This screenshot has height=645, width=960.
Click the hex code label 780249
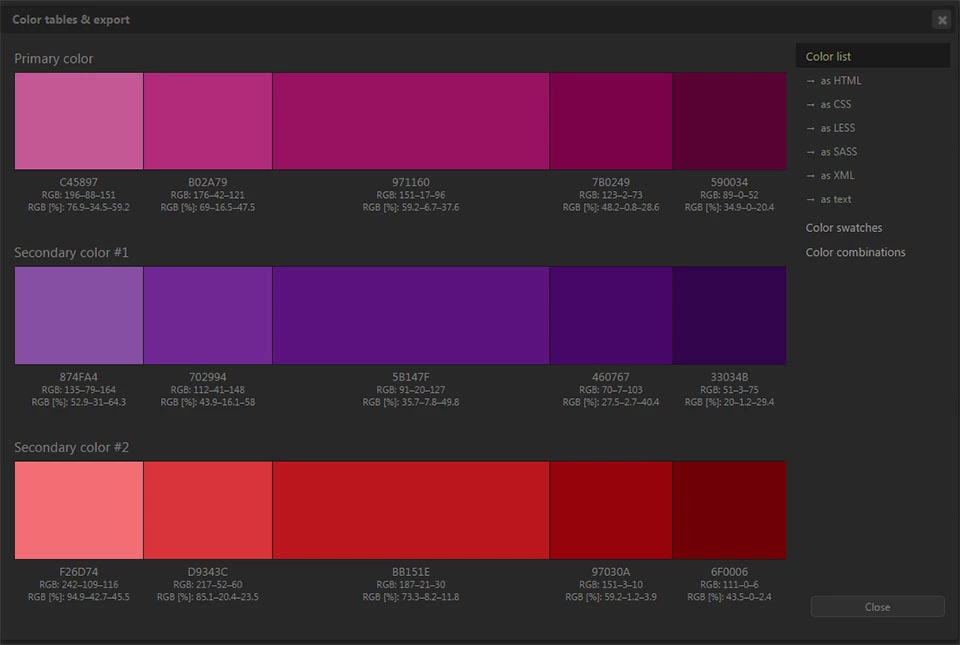point(611,182)
